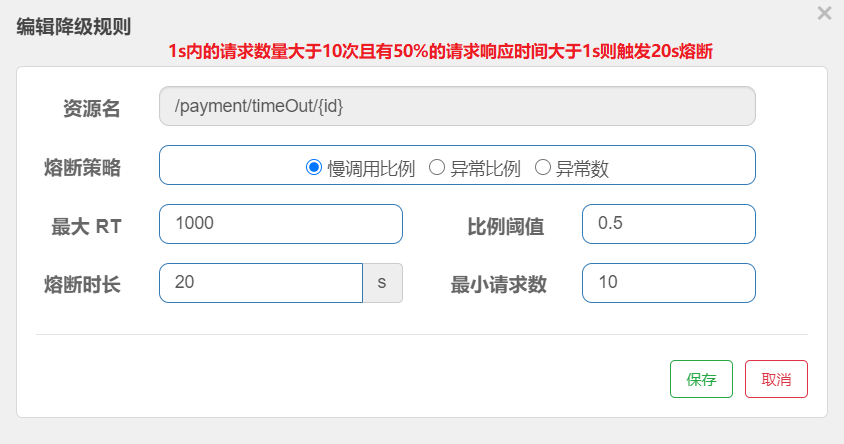Focus the 熔断时长 input showing 20
The image size is (844, 444).
click(260, 282)
